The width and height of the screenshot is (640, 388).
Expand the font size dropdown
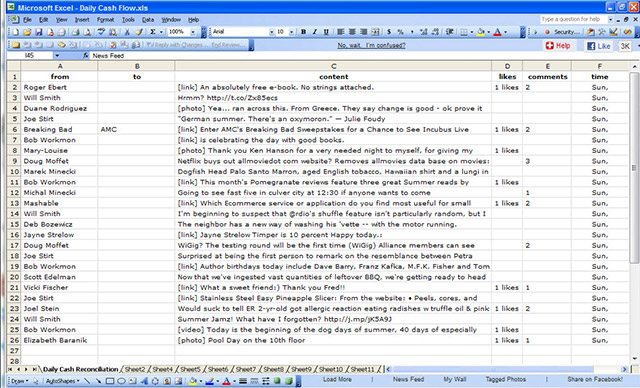(x=291, y=32)
